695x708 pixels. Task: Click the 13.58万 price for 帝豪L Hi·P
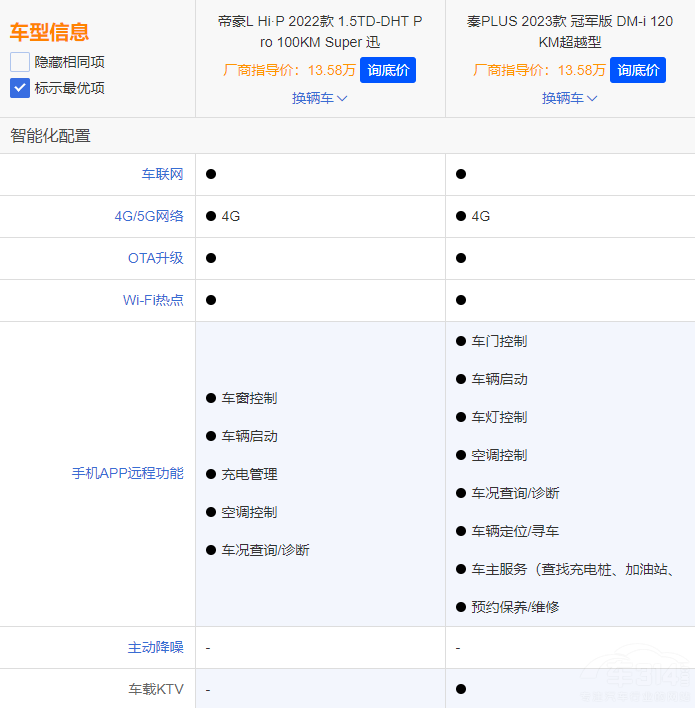pos(332,70)
